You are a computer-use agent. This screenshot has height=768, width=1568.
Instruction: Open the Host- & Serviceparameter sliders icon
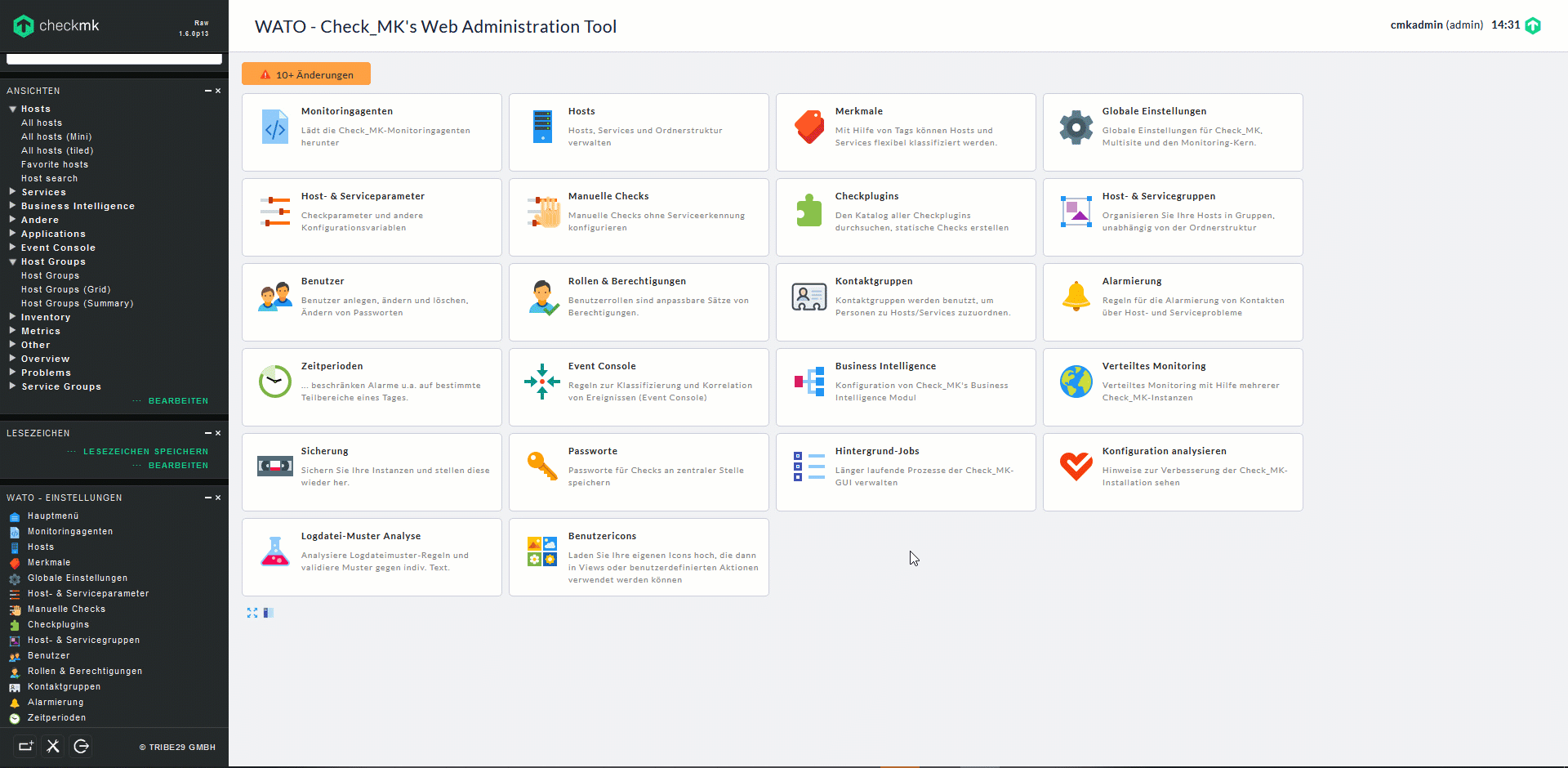[275, 212]
